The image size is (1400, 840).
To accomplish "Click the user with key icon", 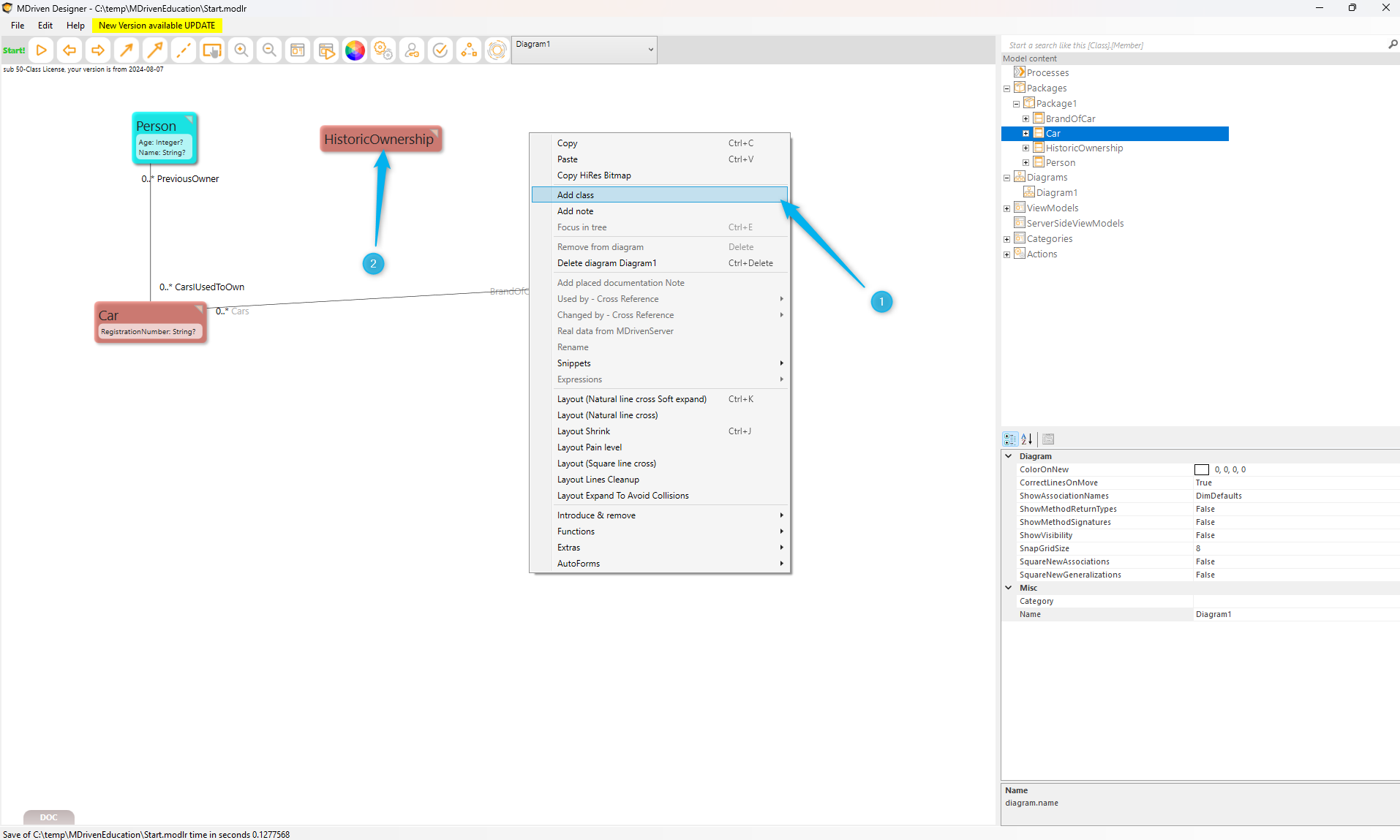I will 412,50.
